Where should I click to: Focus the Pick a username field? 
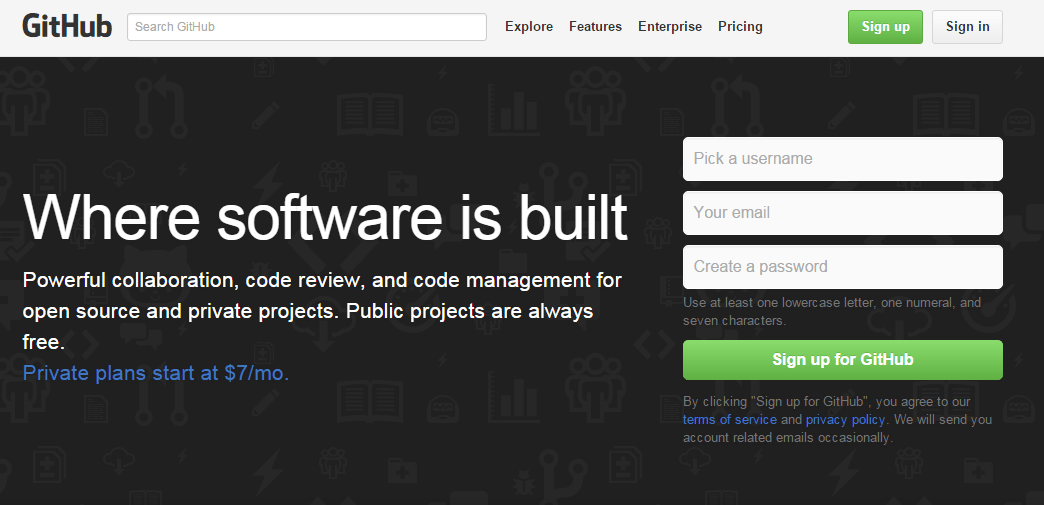click(842, 159)
